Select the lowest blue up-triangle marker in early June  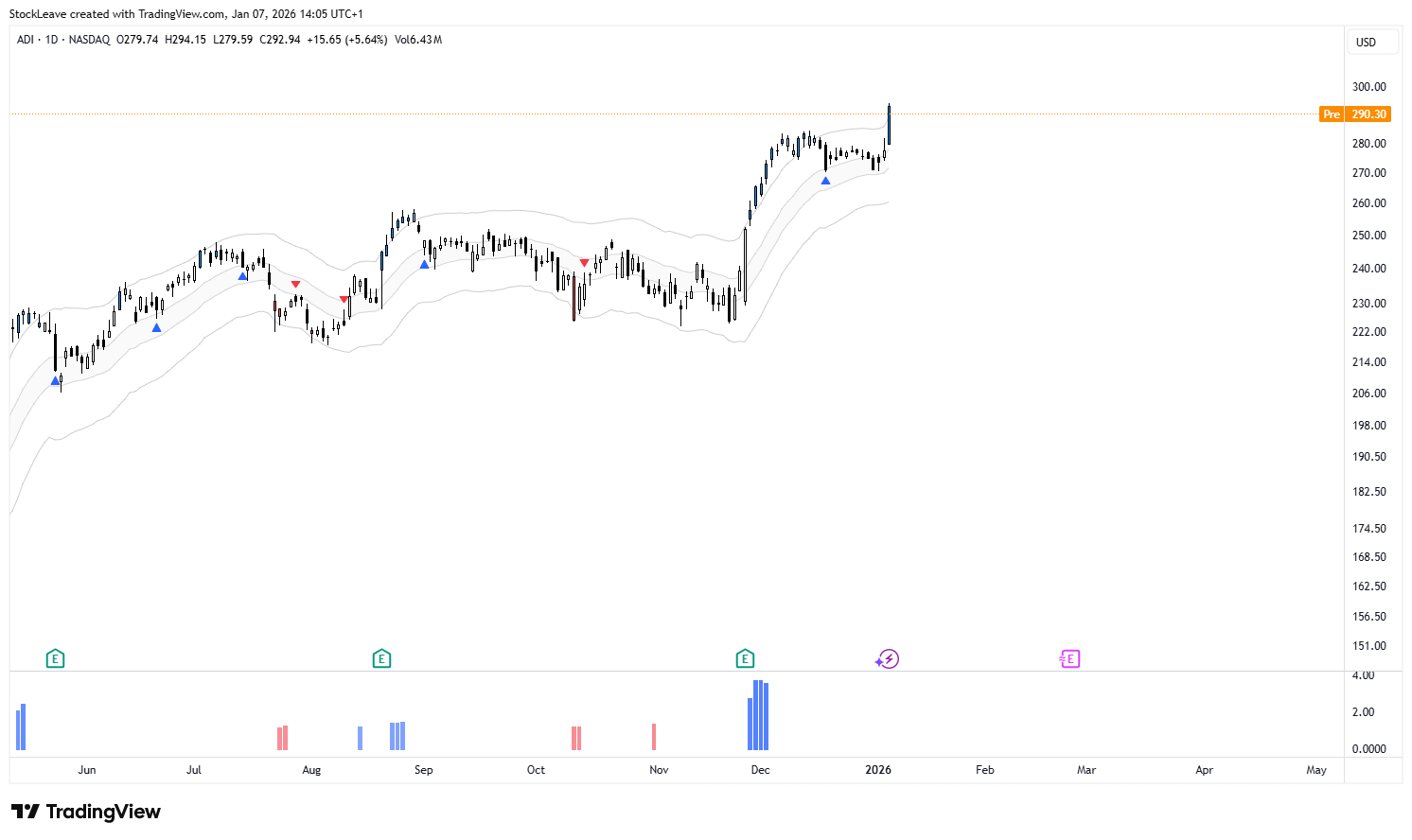55,381
